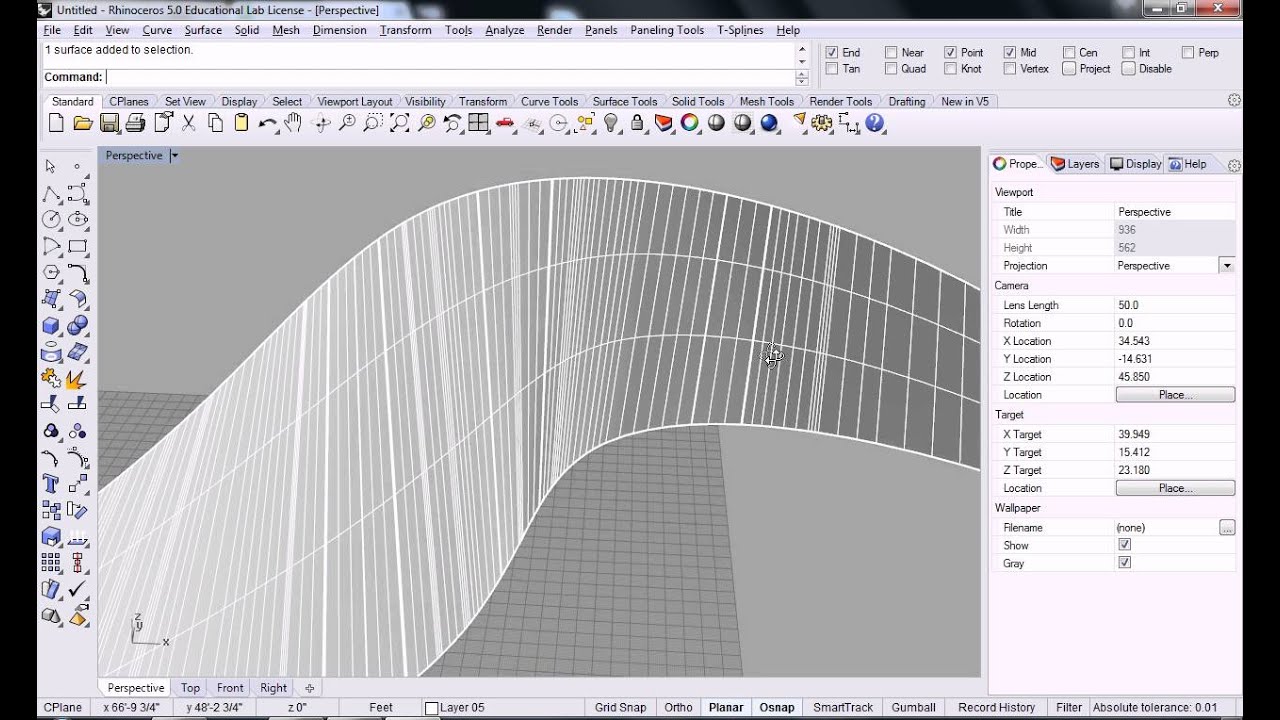Open properties panel gear options icon
The image size is (1280, 720).
[x=1234, y=165]
